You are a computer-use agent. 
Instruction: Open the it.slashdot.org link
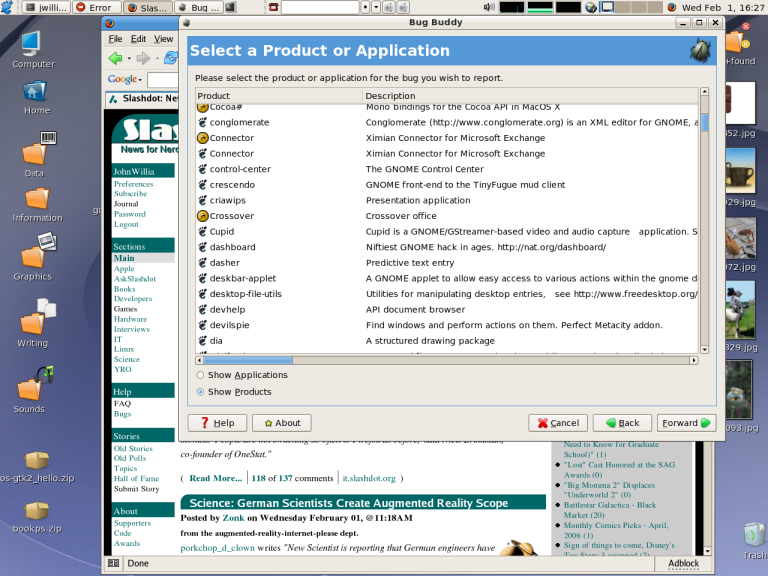[x=369, y=479]
